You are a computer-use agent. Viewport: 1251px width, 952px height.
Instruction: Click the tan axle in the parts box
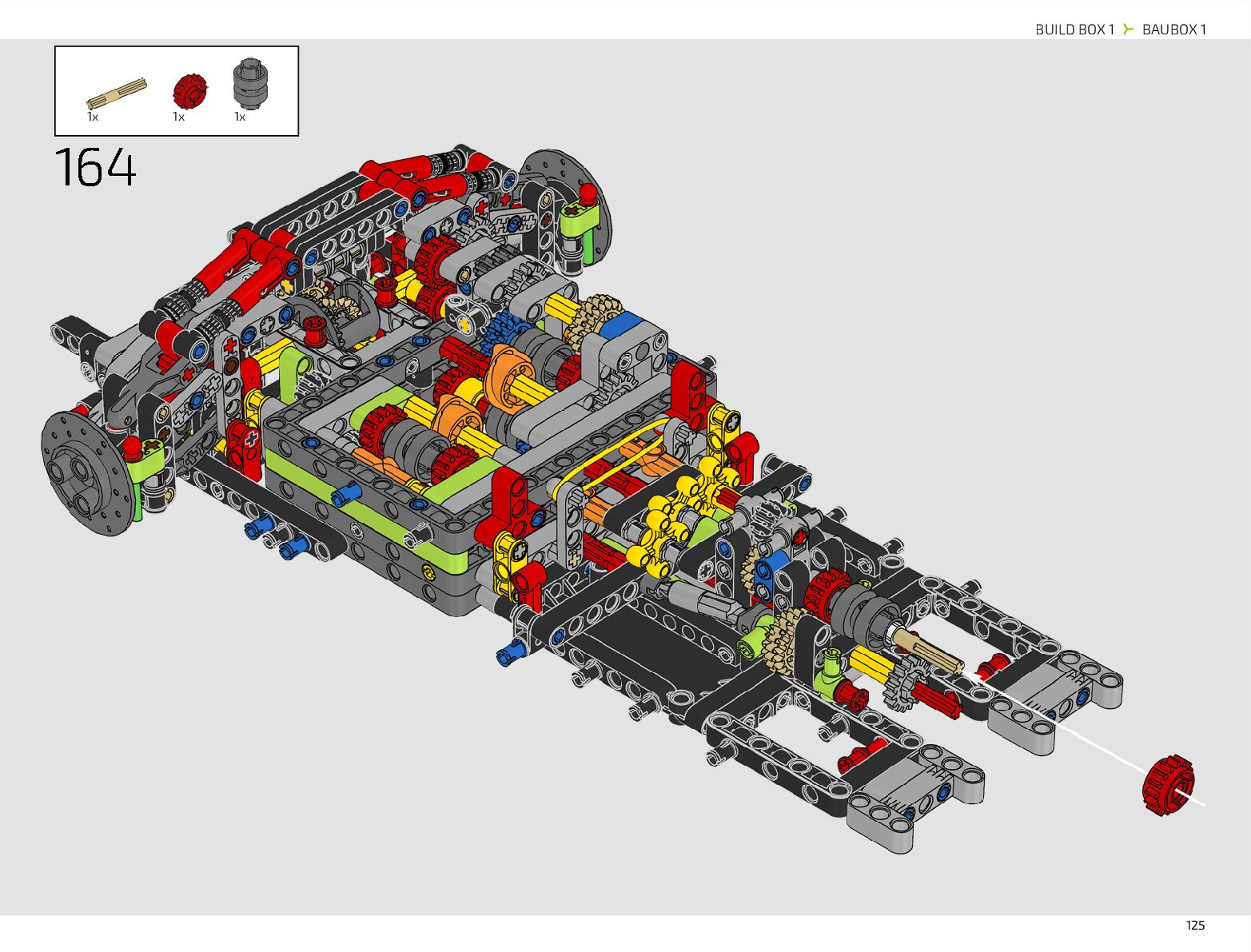click(x=117, y=93)
